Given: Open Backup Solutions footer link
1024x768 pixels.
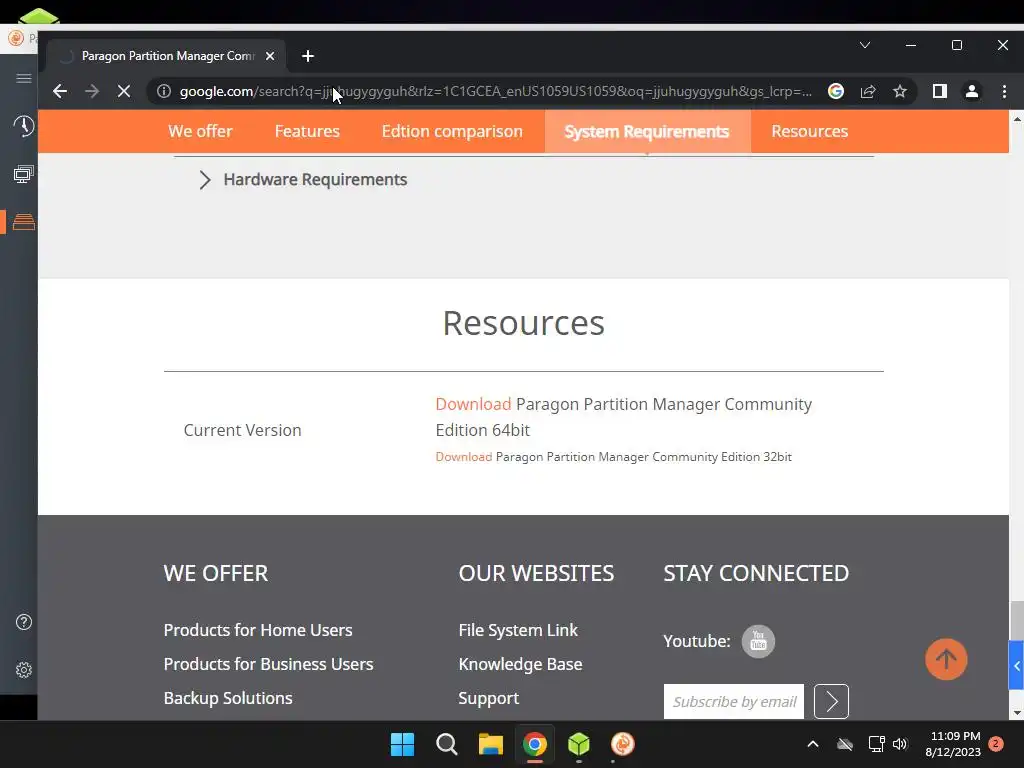Looking at the screenshot, I should point(228,698).
